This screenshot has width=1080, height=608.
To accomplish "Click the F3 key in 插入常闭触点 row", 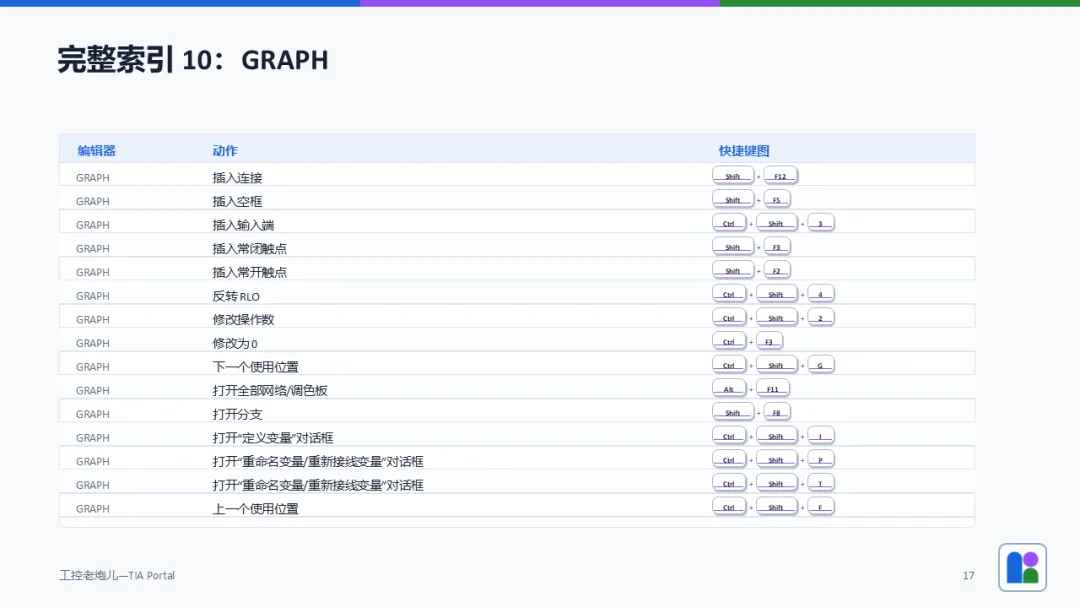I will point(776,247).
